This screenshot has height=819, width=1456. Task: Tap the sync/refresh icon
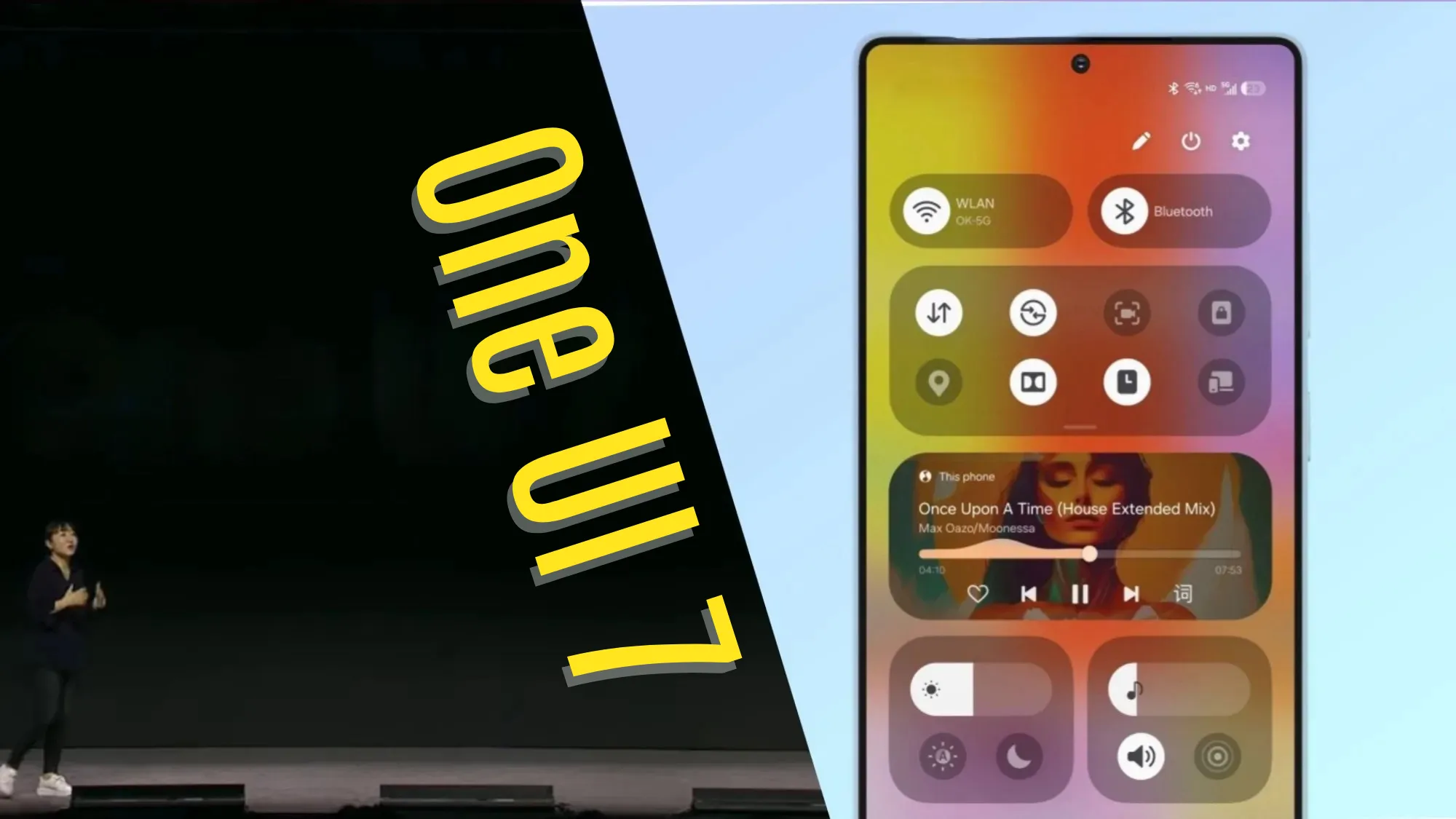click(1034, 313)
